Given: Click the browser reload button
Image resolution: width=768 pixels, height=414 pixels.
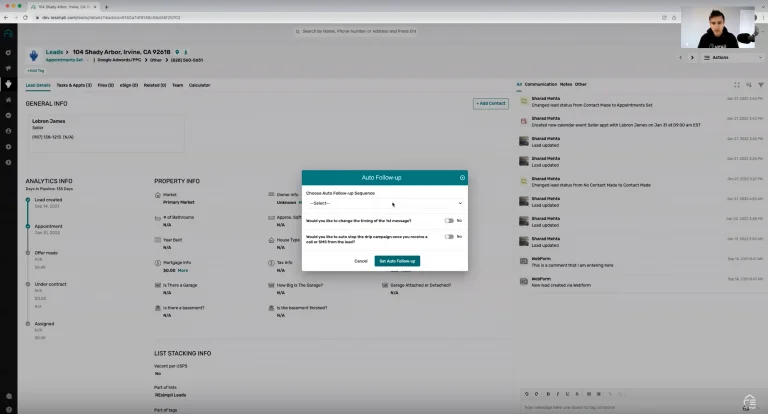Looking at the screenshot, I should click(25, 18).
